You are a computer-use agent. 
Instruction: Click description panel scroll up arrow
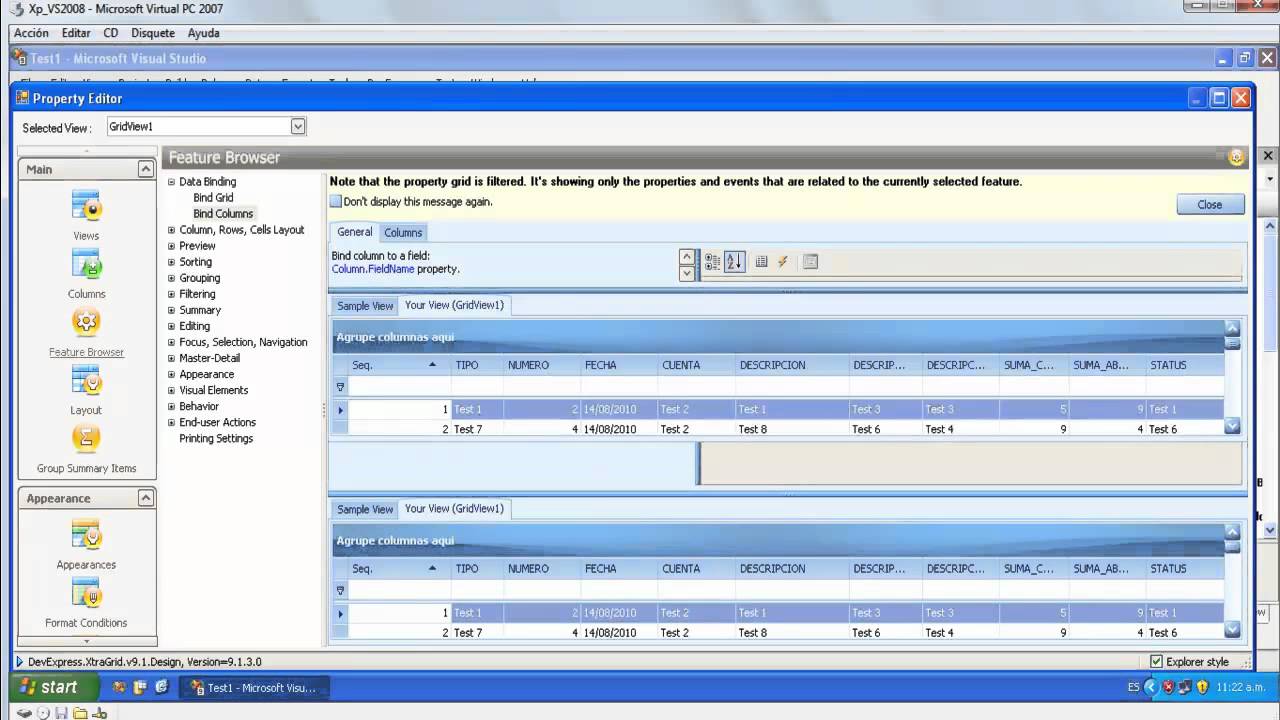click(x=686, y=256)
